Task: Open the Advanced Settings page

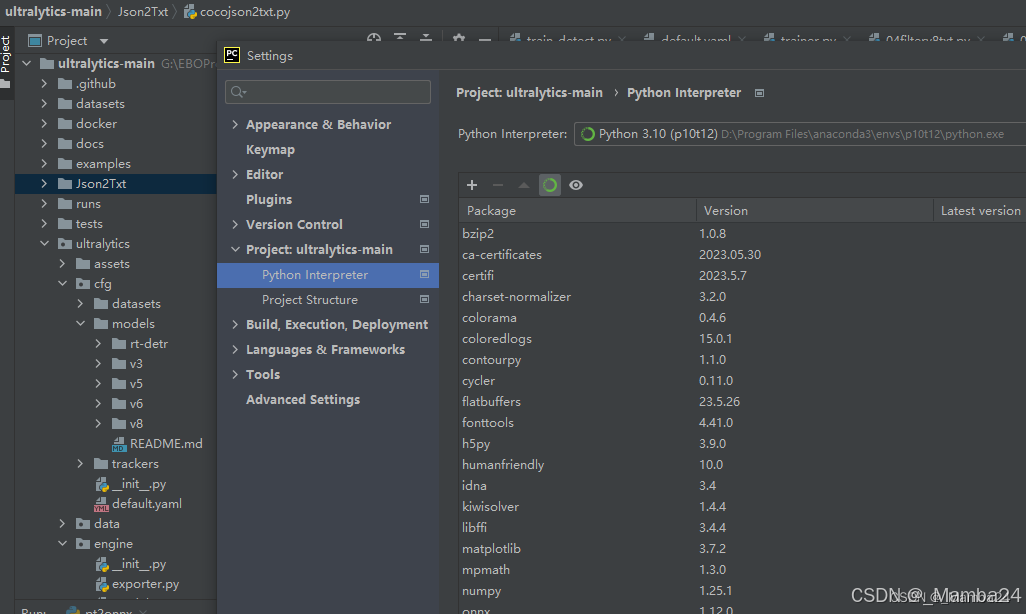Action: [x=303, y=399]
